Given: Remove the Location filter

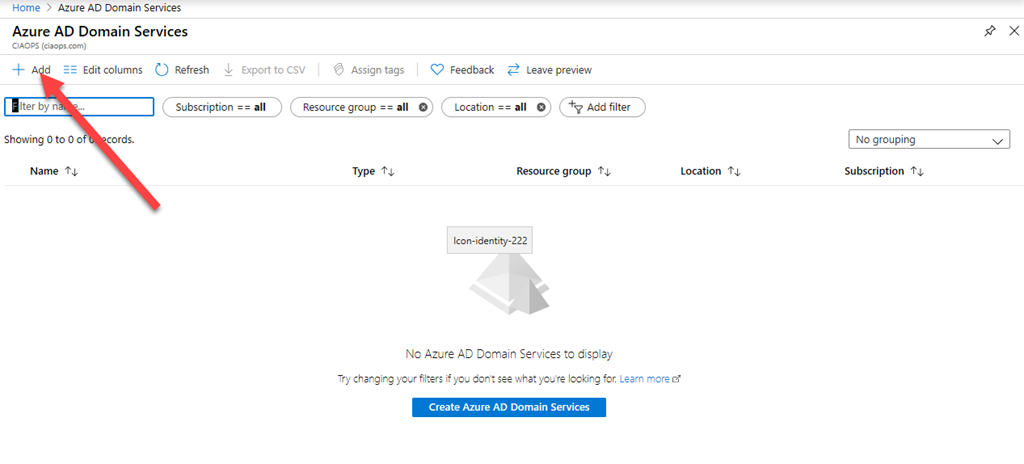Looking at the screenshot, I should click(x=541, y=107).
